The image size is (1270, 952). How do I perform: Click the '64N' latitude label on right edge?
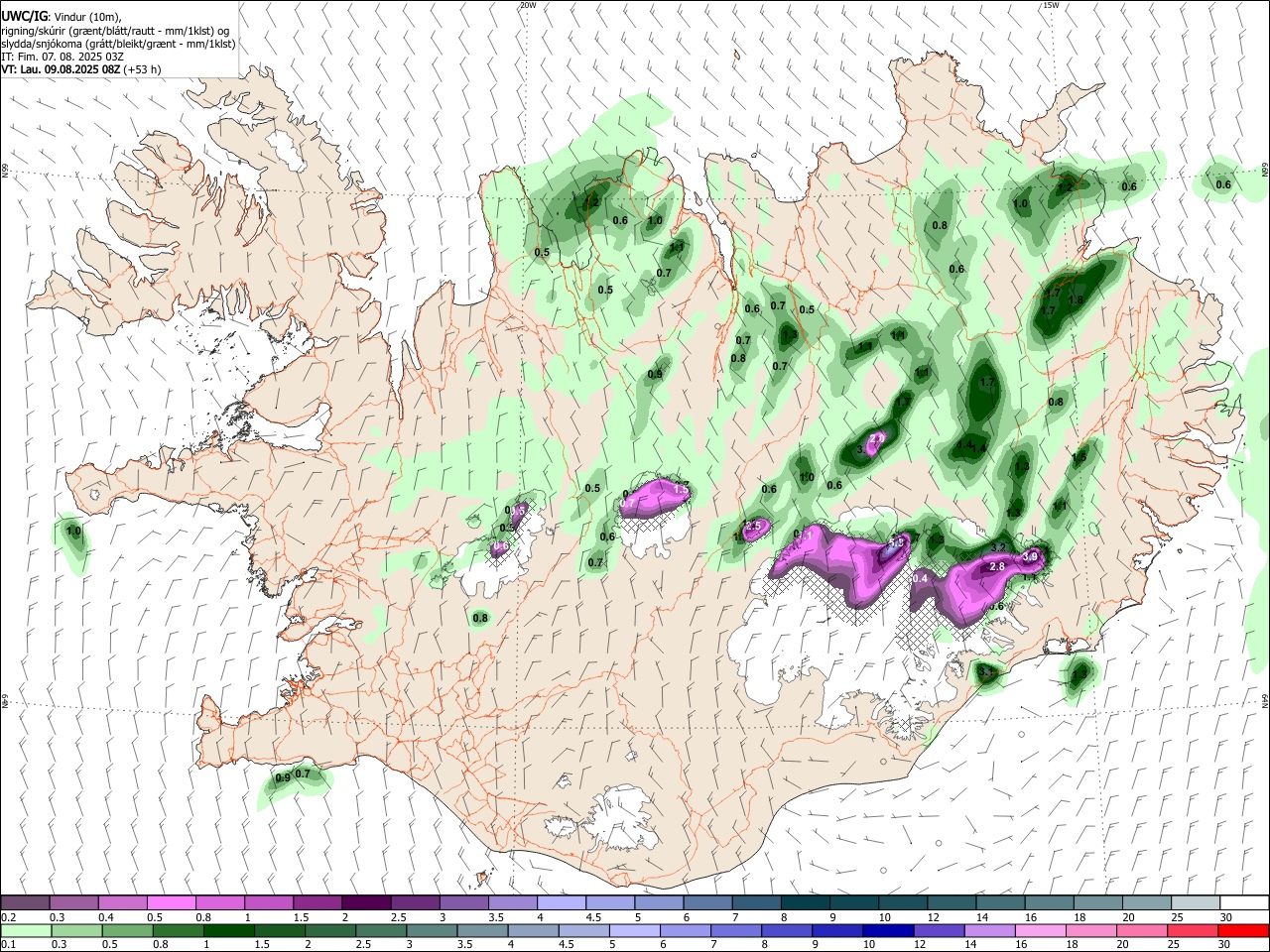coord(1265,699)
